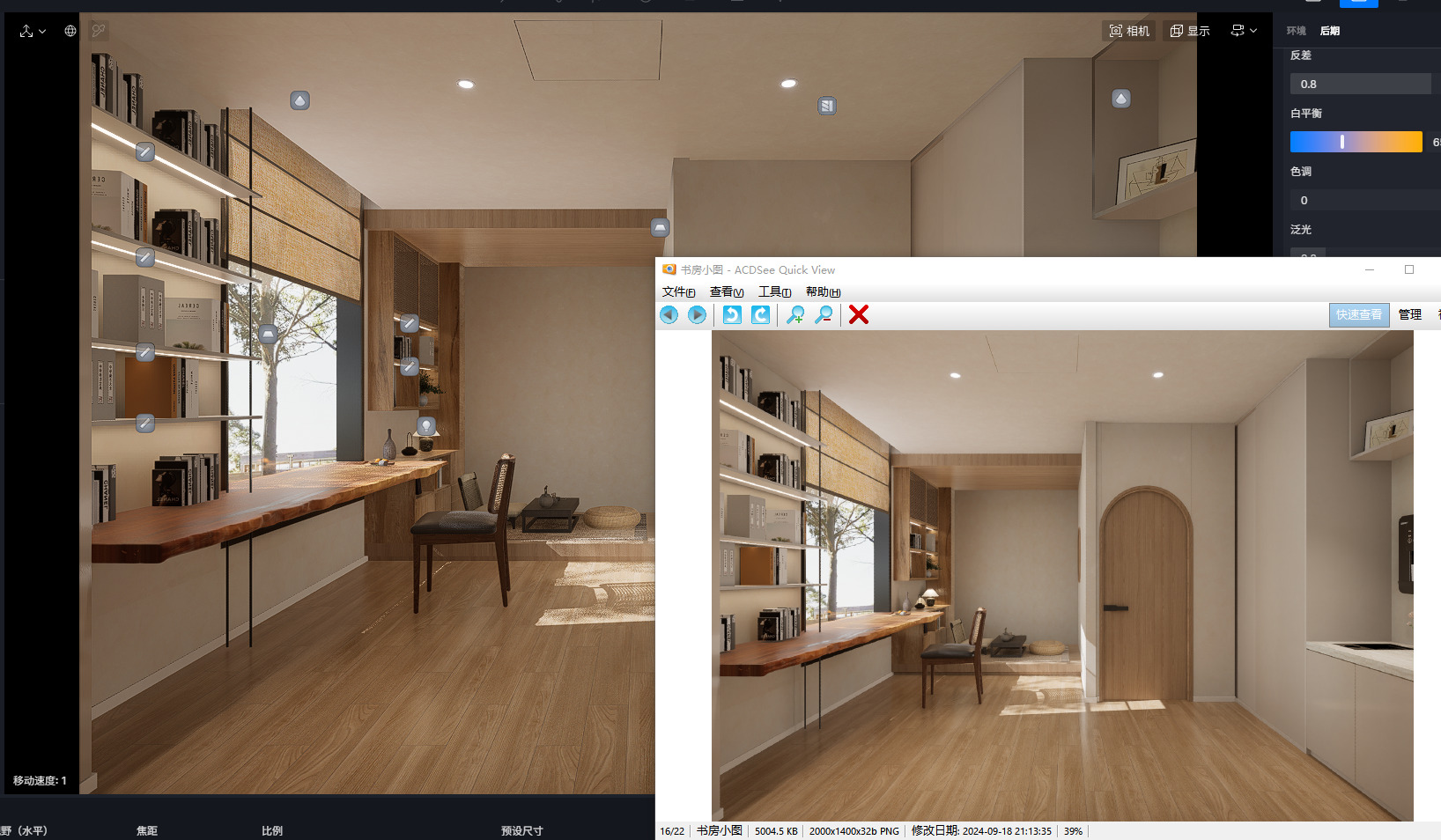Select top shelf light strip marker
The image size is (1441, 840).
pos(145,152)
